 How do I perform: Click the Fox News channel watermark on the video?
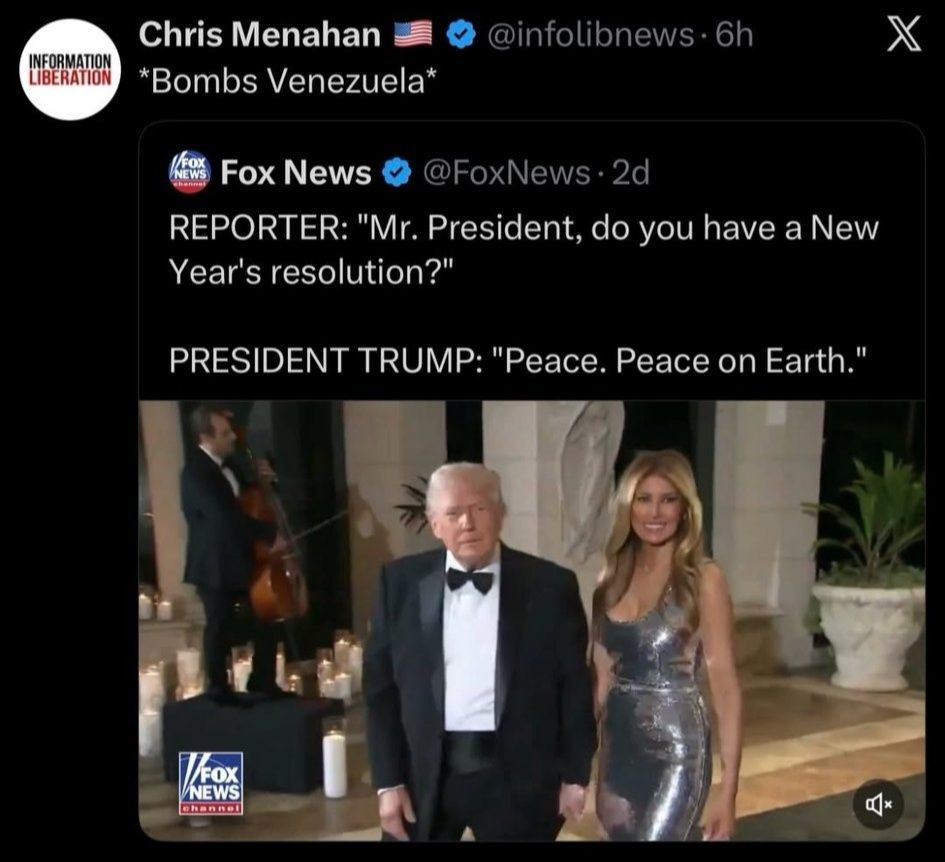pyautogui.click(x=210, y=782)
